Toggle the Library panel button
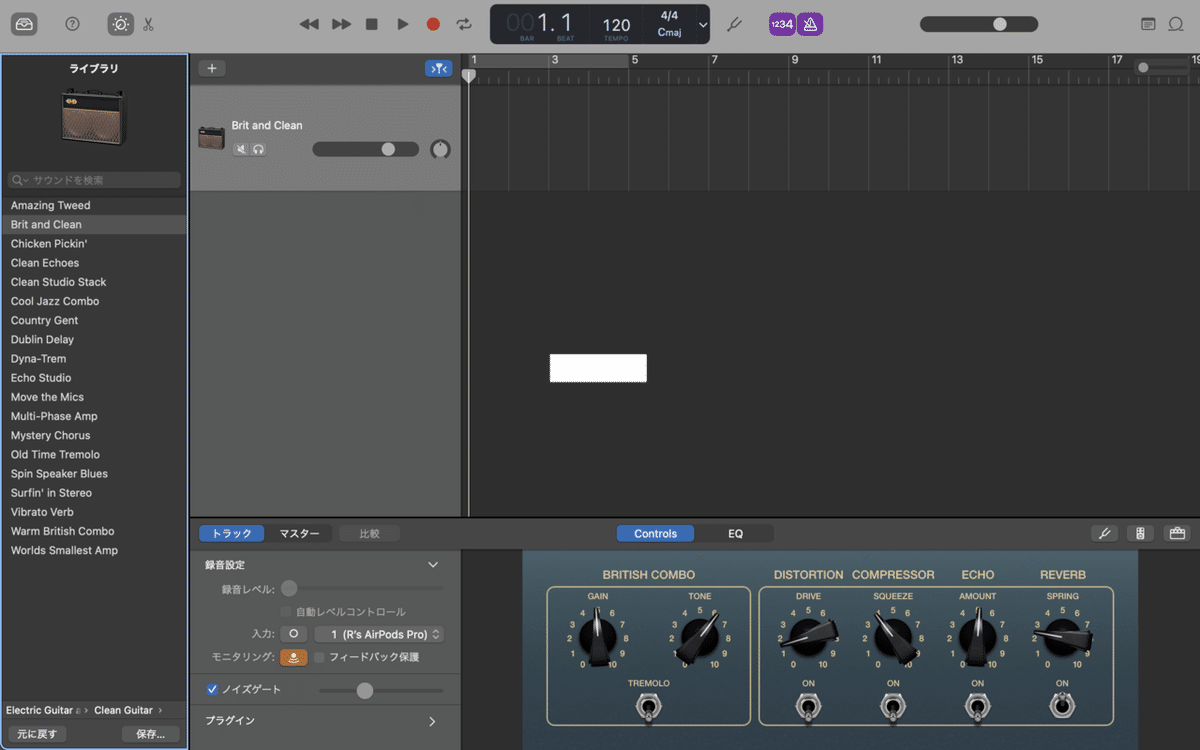The image size is (1200, 750). [24, 24]
